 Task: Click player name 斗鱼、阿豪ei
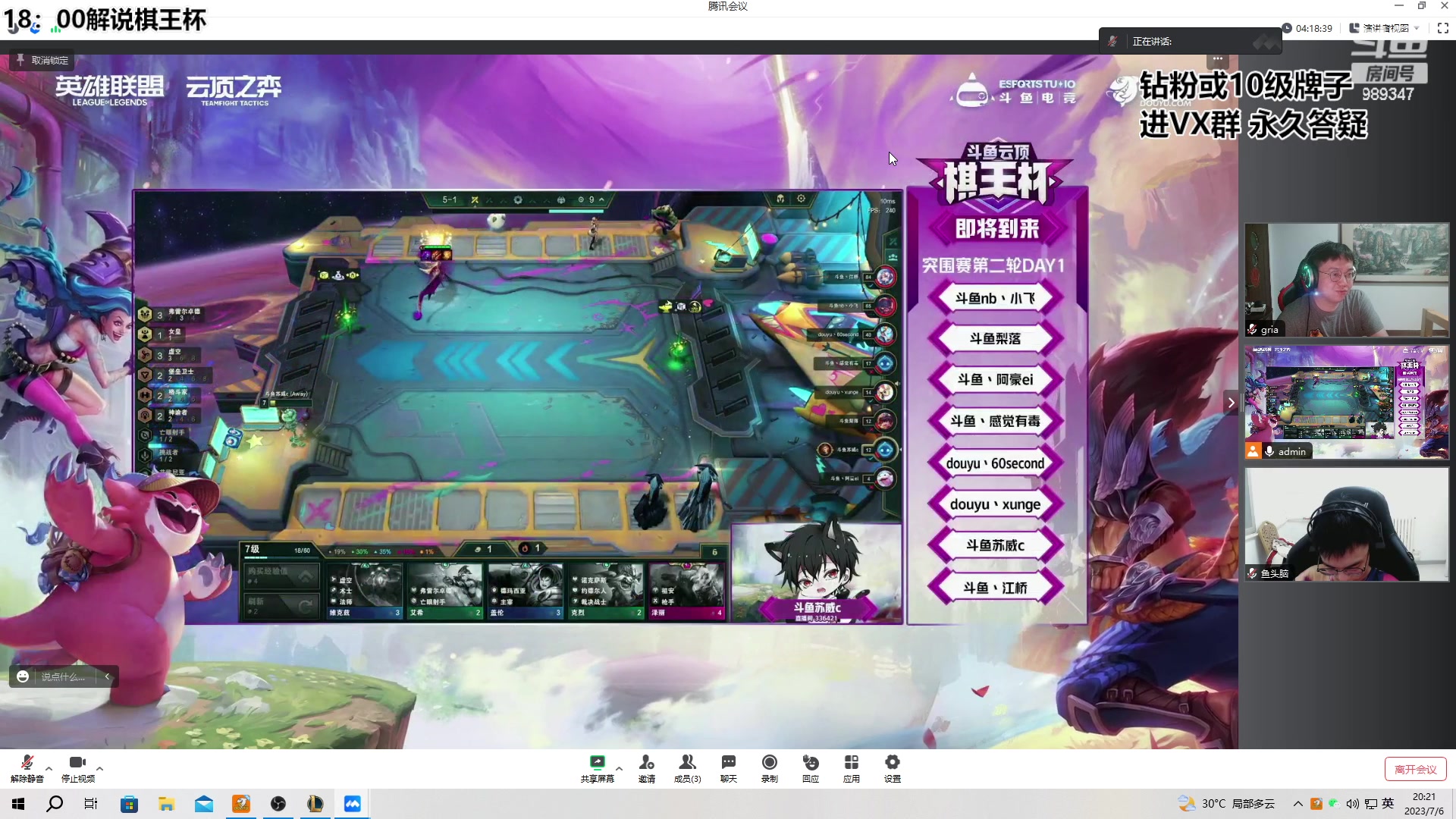996,379
